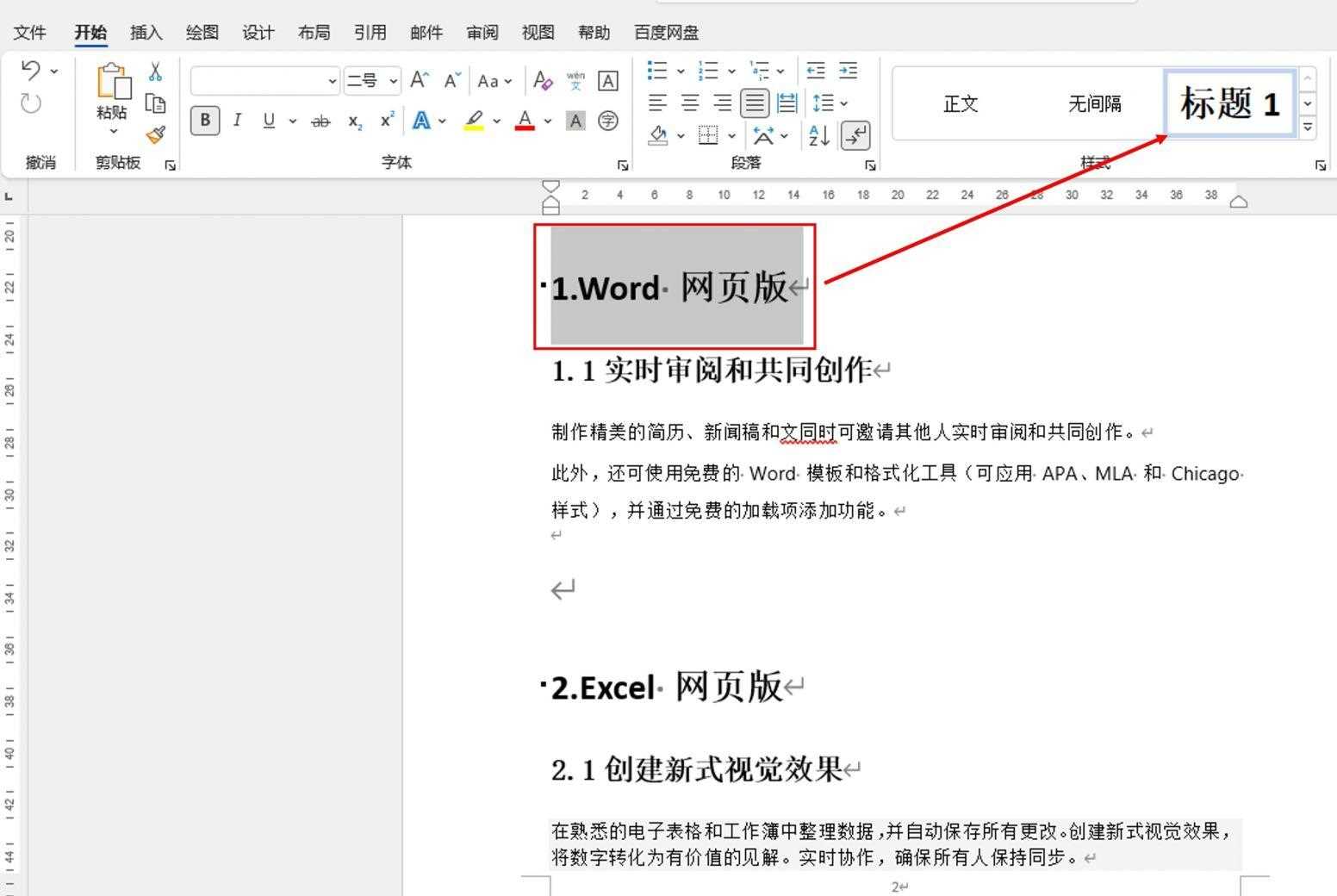Expand the styles gallery more arrow
The image size is (1337, 896).
(1308, 128)
